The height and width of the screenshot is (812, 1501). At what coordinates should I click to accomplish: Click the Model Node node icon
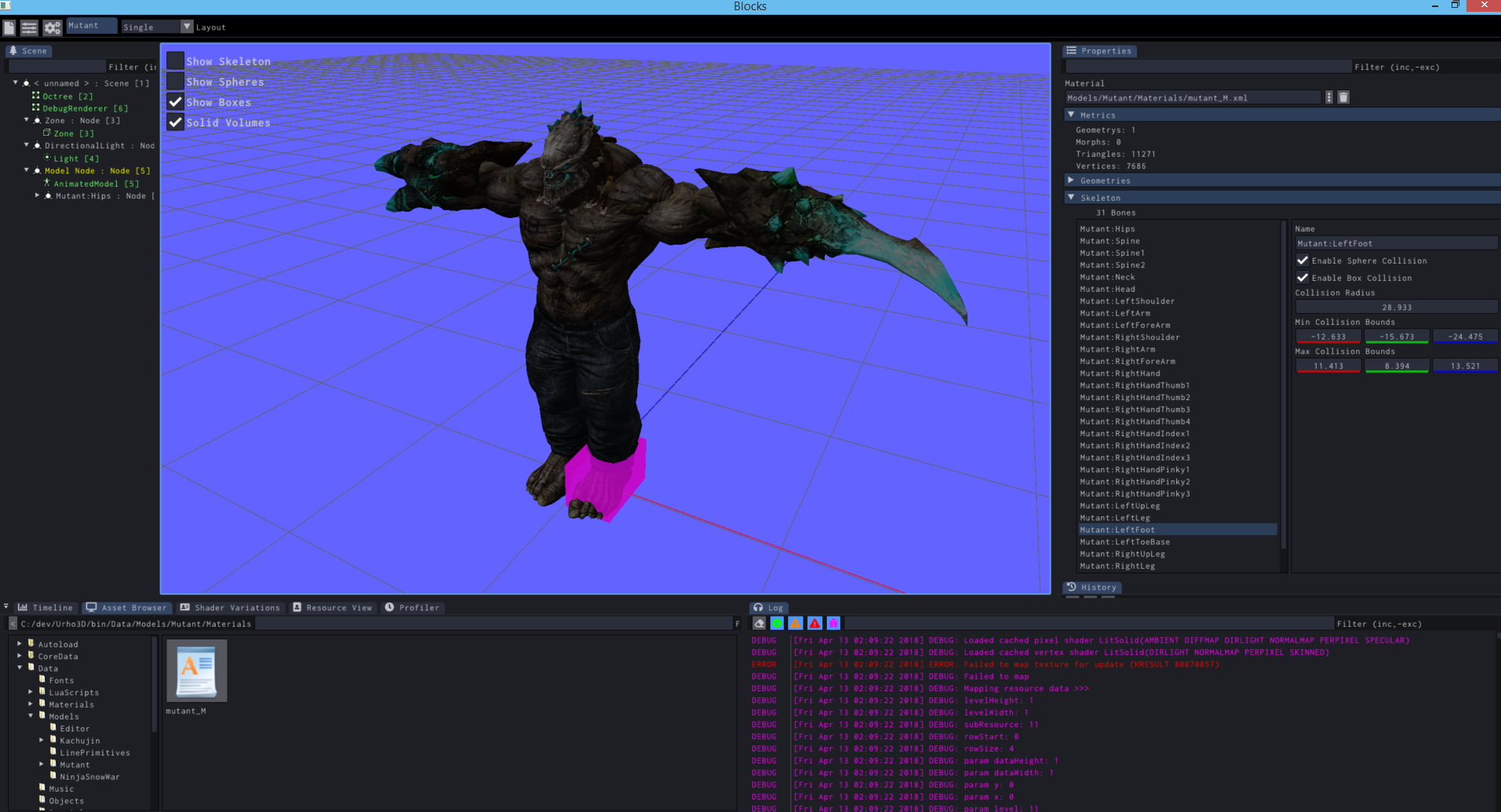37,170
